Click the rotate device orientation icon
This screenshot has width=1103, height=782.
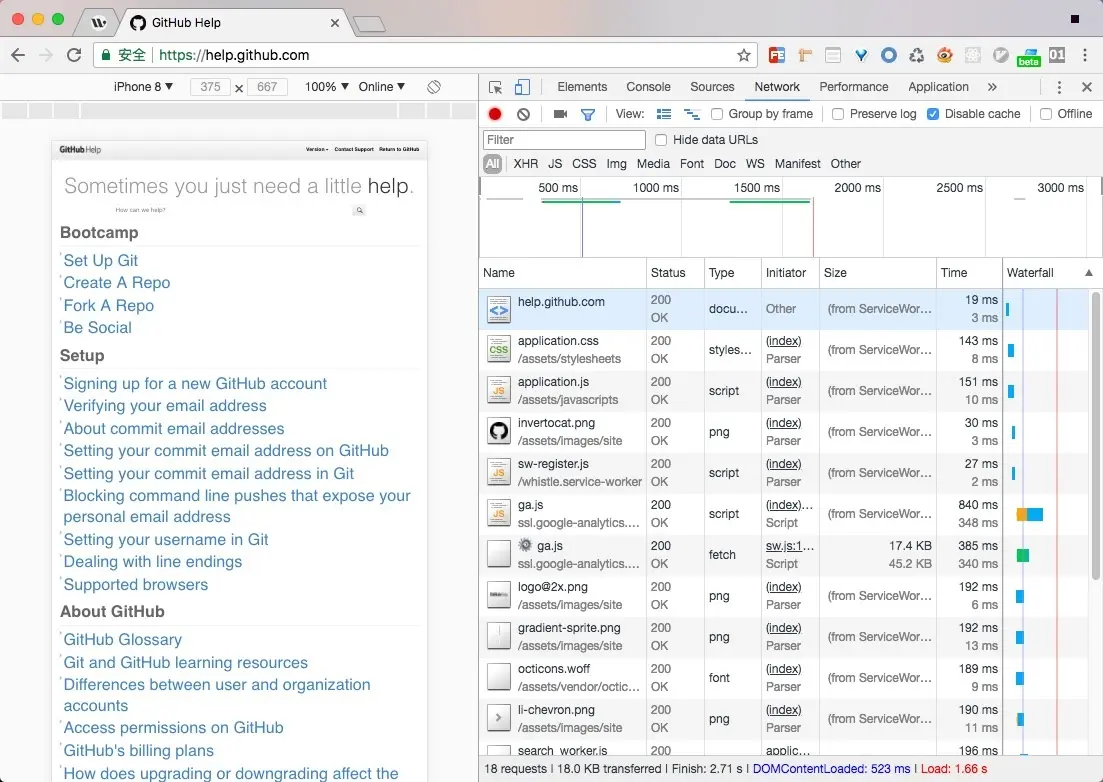coord(434,86)
